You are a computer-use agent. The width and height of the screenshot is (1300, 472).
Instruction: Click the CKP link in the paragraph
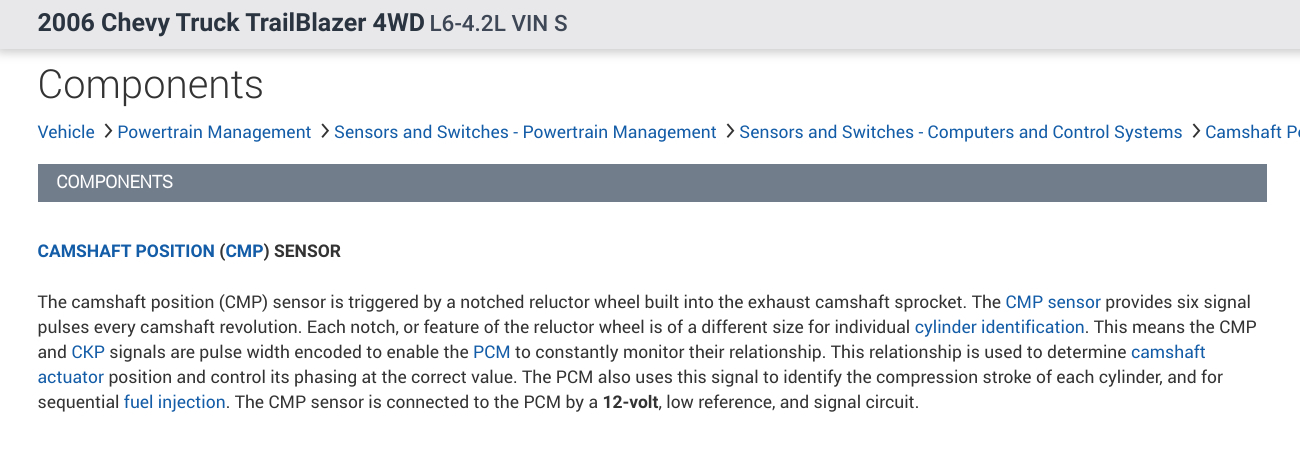click(x=88, y=352)
